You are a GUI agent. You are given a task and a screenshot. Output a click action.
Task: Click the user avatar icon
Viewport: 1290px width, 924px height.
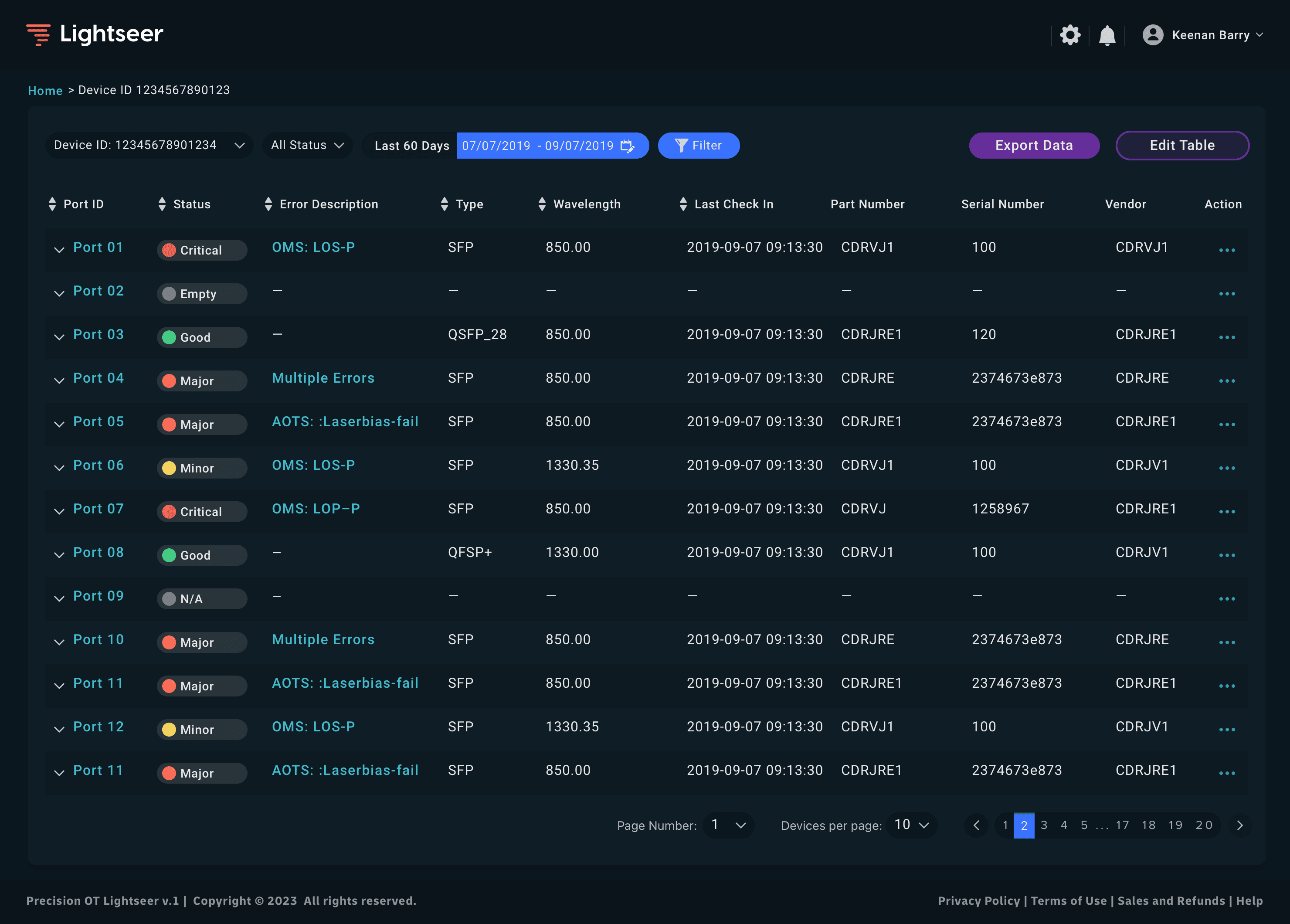[x=1152, y=35]
